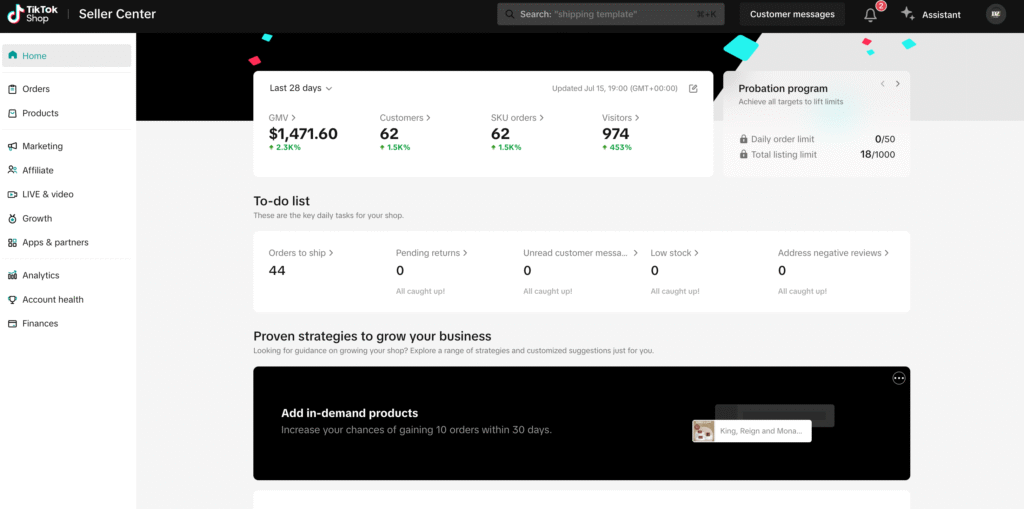Open the Assistant sparkle icon
The image size is (1024, 509).
[908, 14]
